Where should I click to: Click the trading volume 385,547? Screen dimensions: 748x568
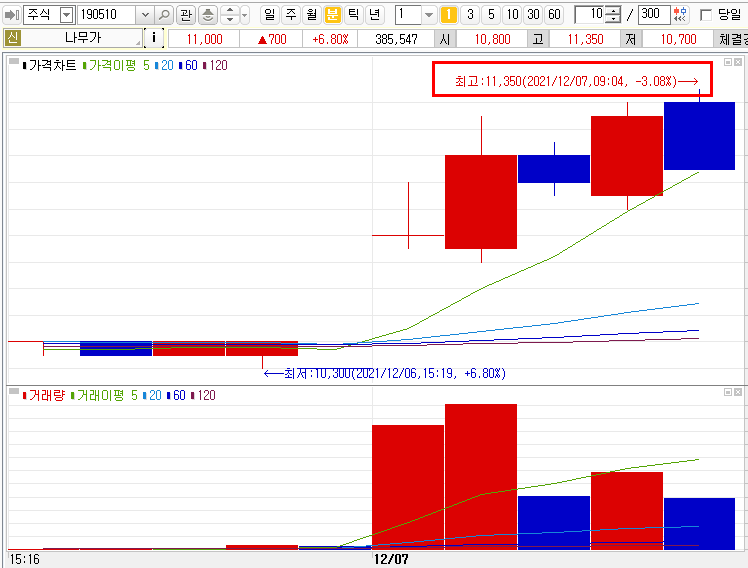396,39
